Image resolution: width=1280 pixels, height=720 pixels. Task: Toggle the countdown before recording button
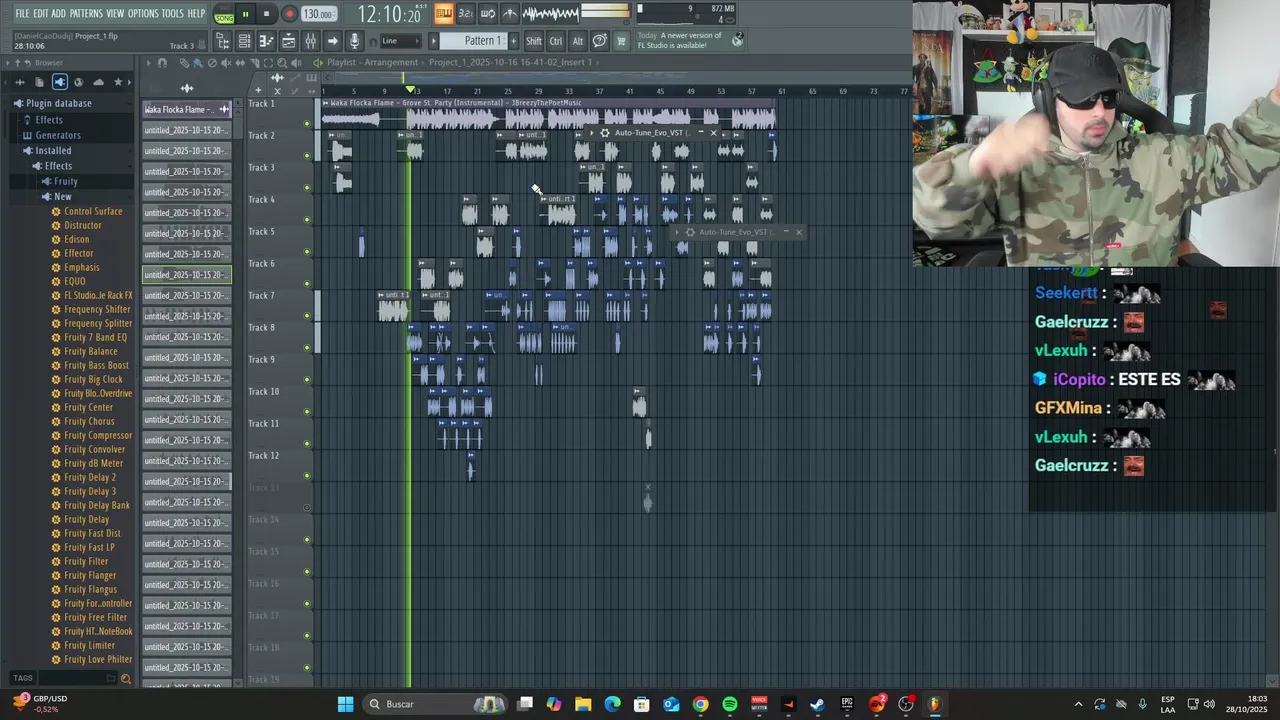coord(466,14)
